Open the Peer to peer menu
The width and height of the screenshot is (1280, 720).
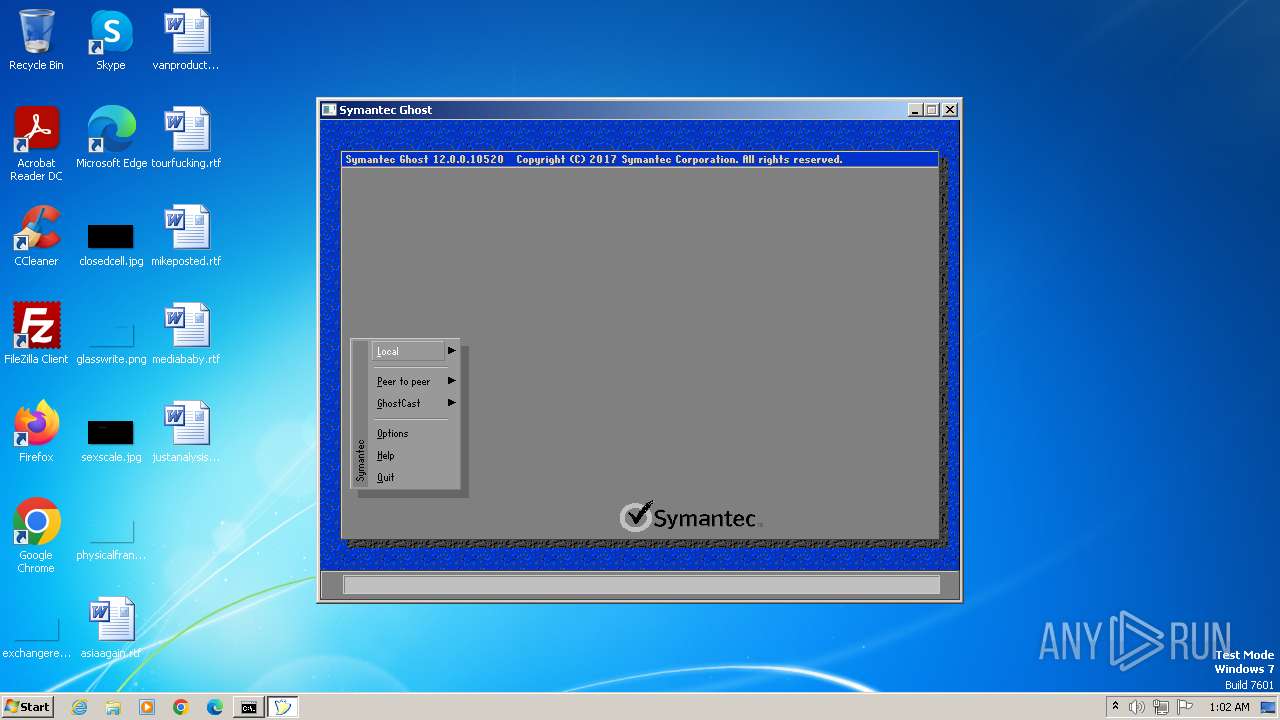[403, 381]
